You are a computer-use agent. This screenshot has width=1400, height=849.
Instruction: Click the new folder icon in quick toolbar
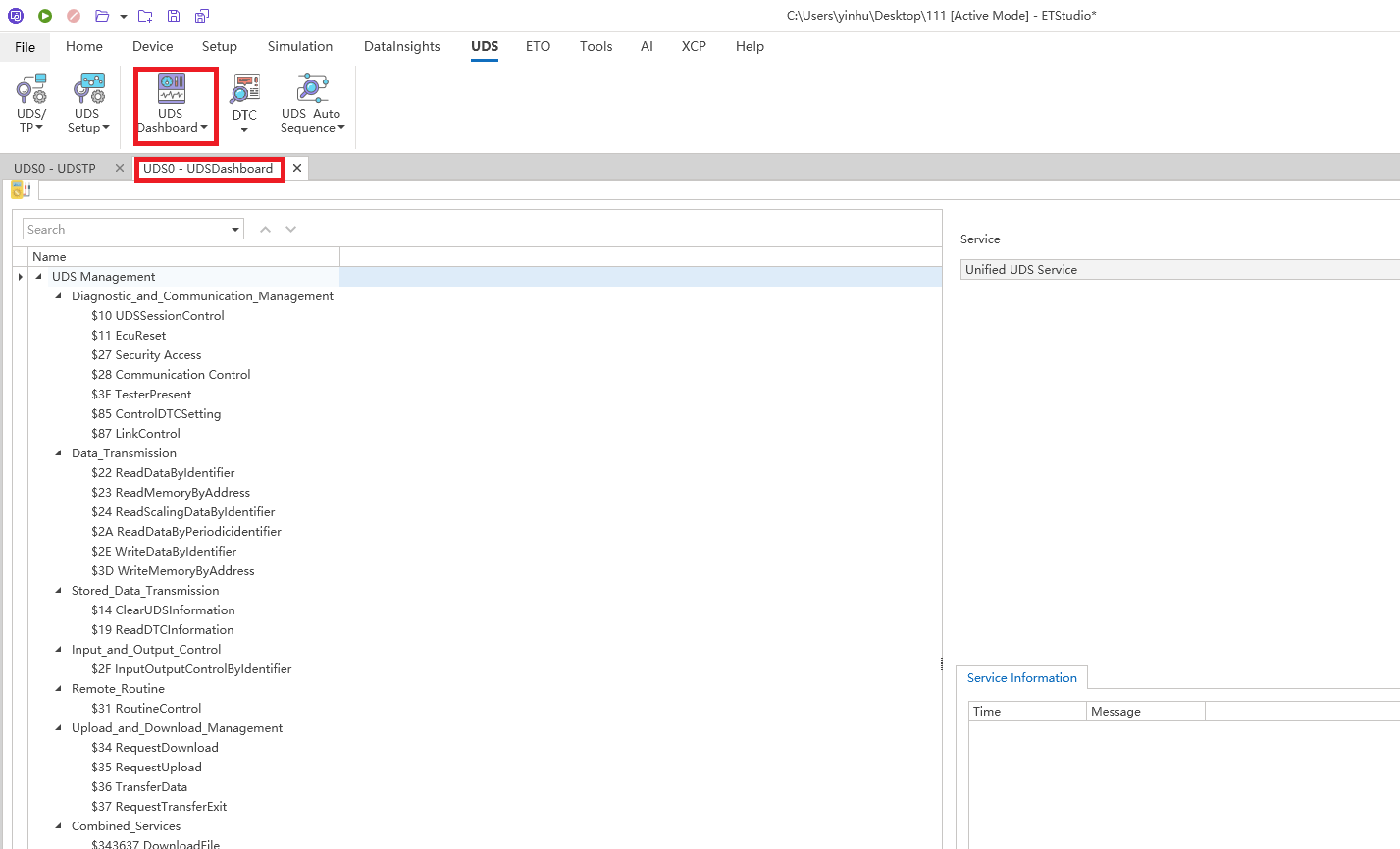(x=145, y=16)
